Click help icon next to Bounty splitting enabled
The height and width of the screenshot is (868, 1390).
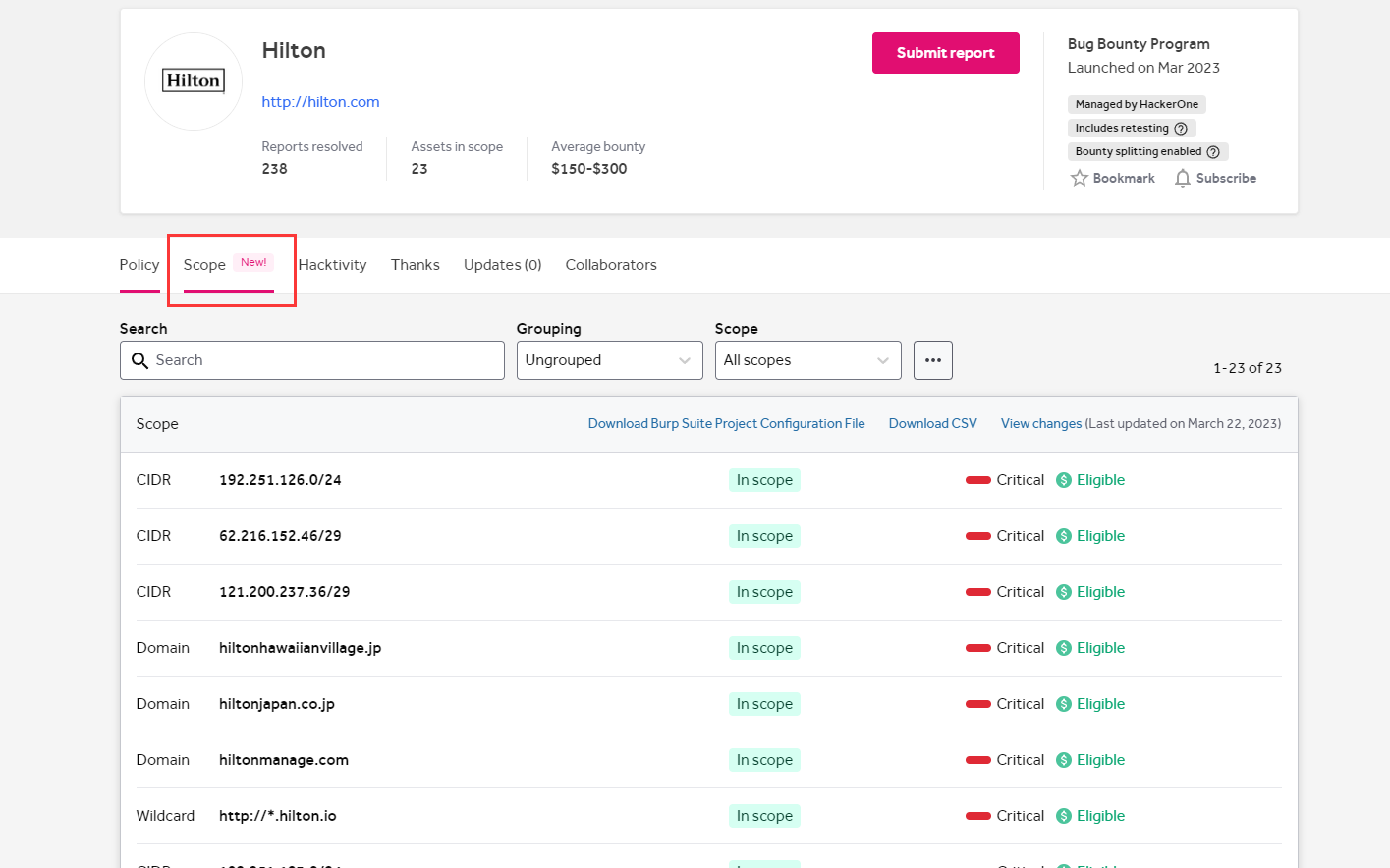pyautogui.click(x=1213, y=152)
